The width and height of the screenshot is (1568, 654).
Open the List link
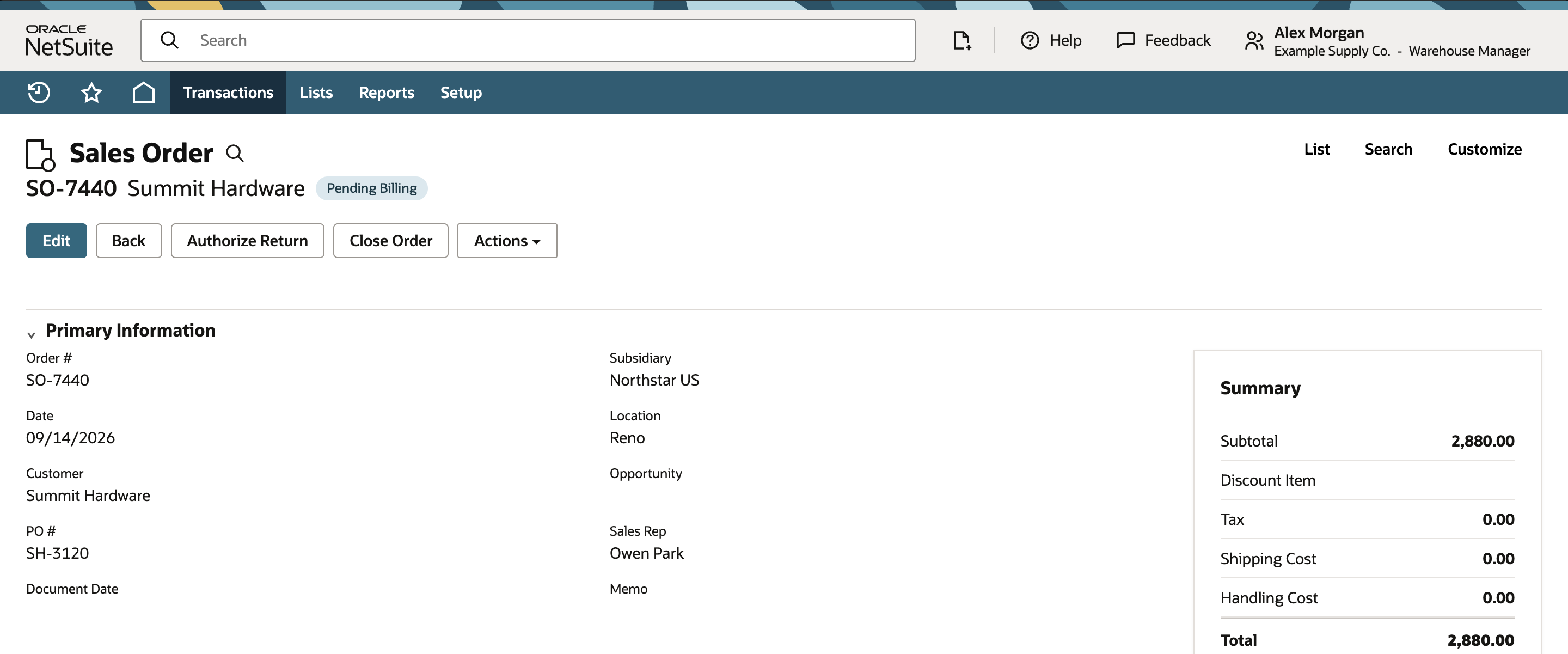pos(1316,149)
